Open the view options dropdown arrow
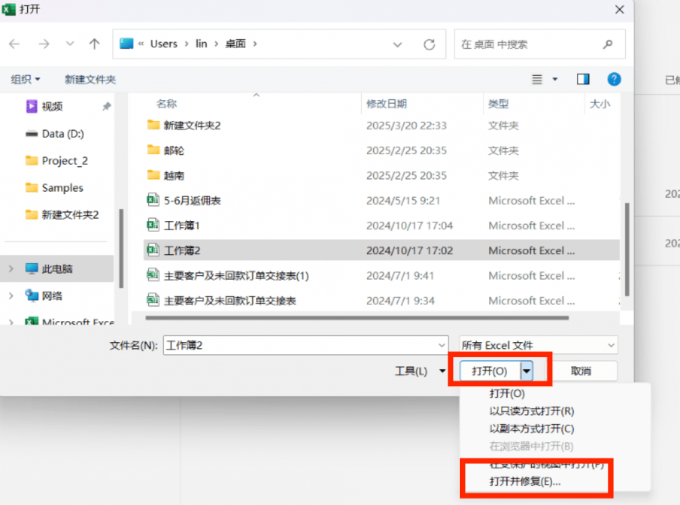 click(555, 79)
